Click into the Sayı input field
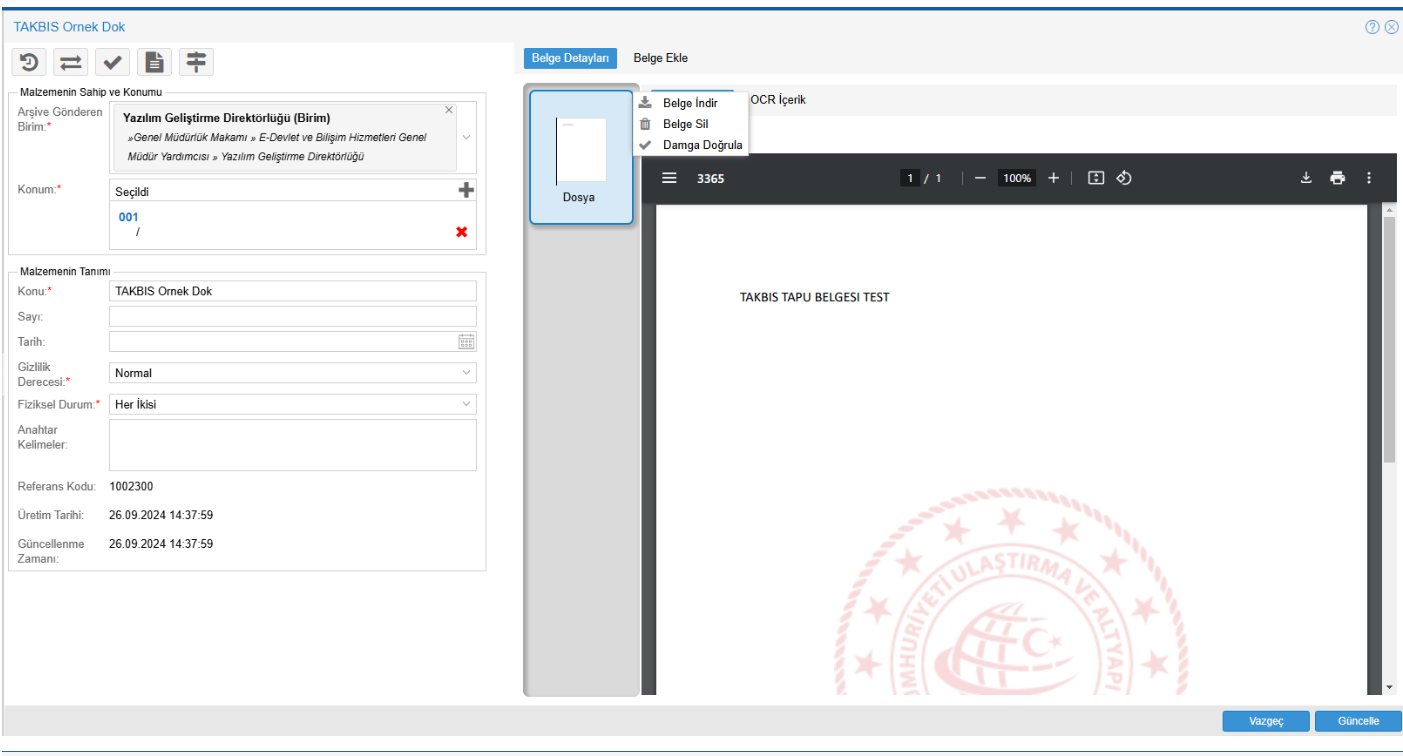Viewport: 1403px width, 756px height. coord(292,317)
